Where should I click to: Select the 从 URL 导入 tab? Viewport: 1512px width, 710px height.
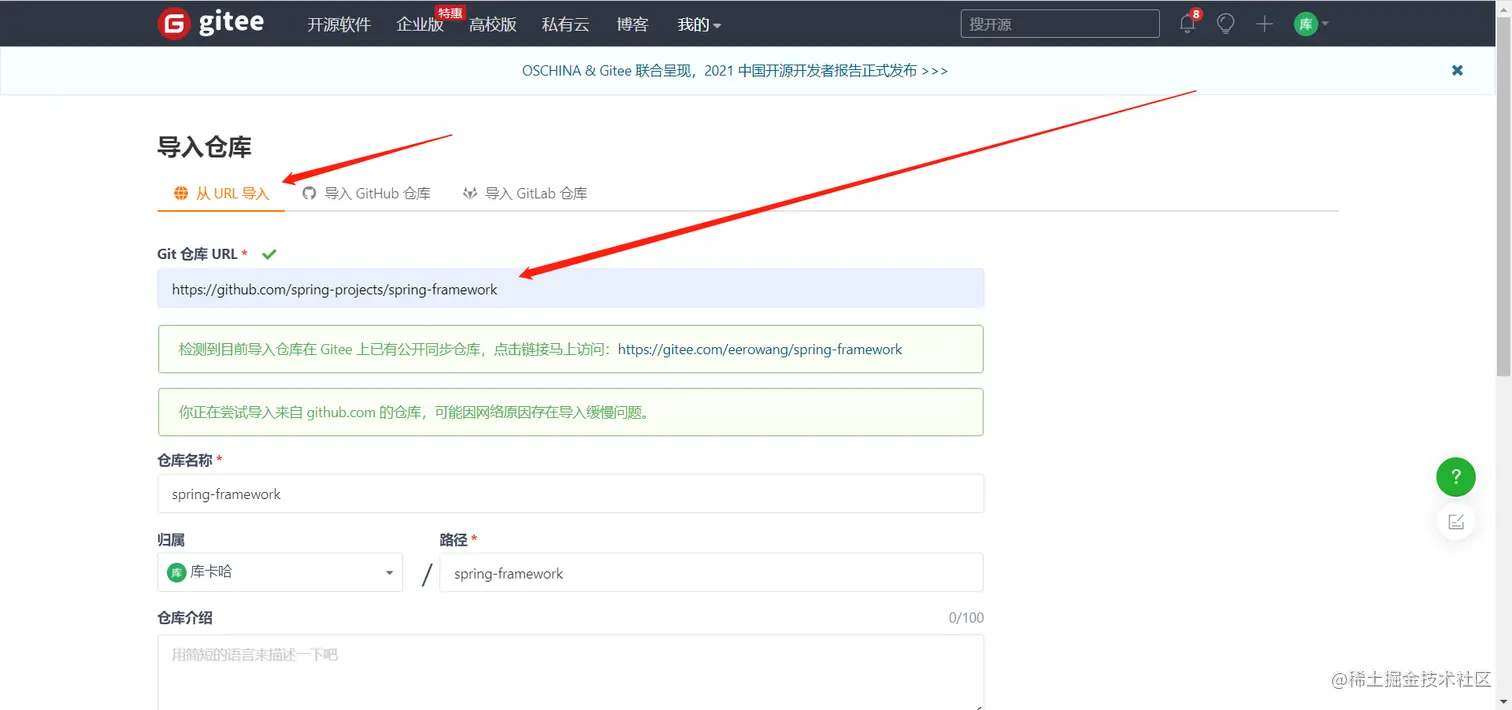(x=222, y=193)
